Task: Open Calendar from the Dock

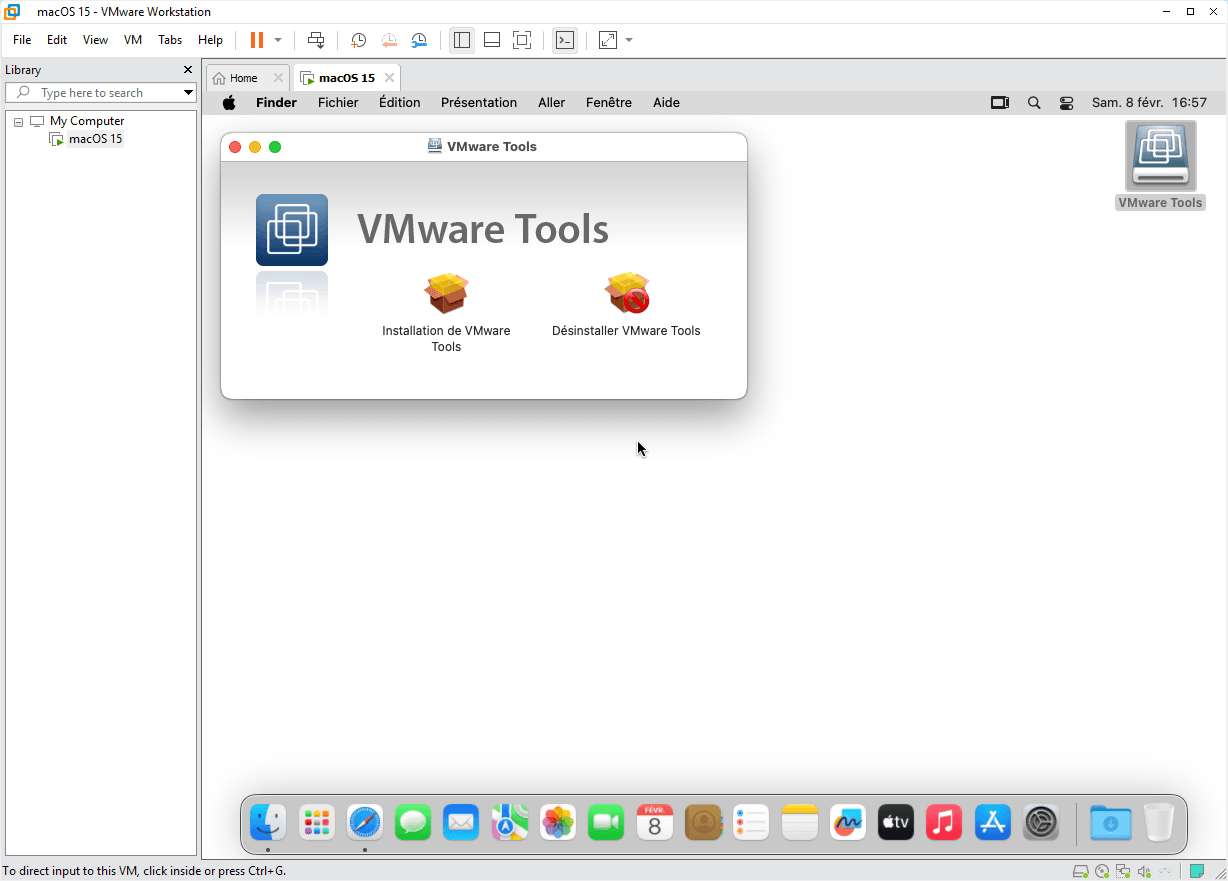Action: point(655,823)
